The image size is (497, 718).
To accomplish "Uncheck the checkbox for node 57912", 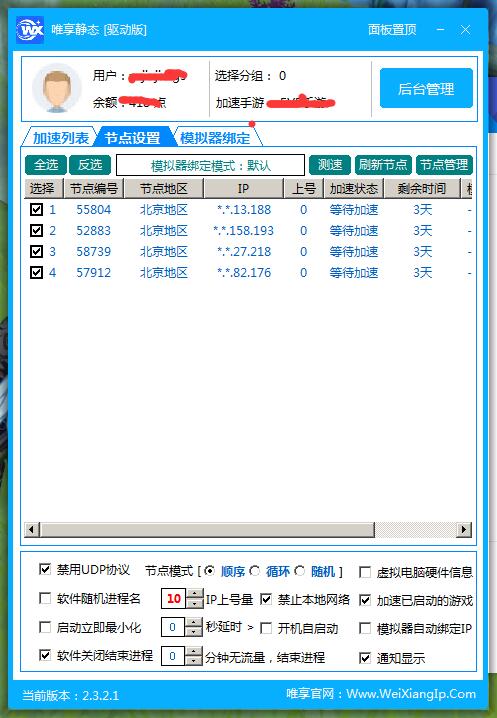I will pyautogui.click(x=36, y=272).
